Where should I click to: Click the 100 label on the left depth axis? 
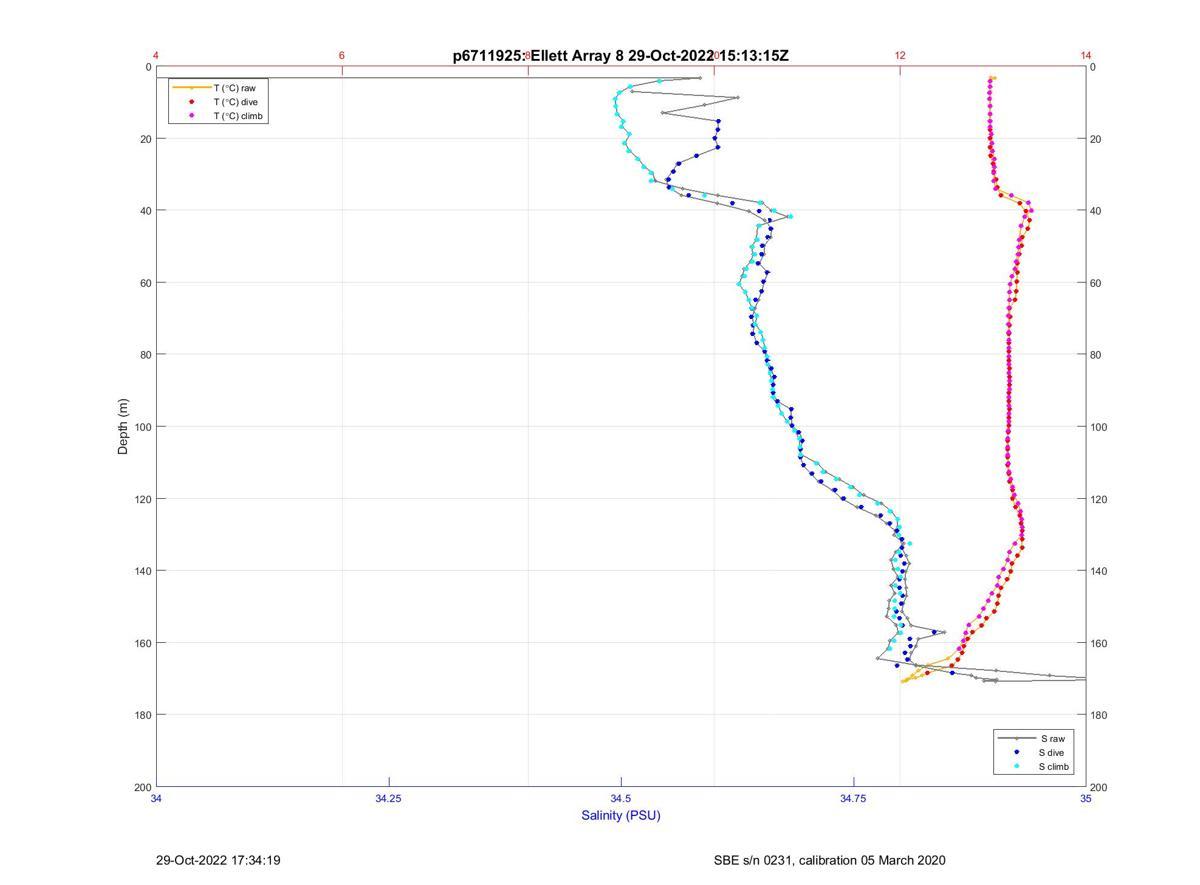(143, 427)
